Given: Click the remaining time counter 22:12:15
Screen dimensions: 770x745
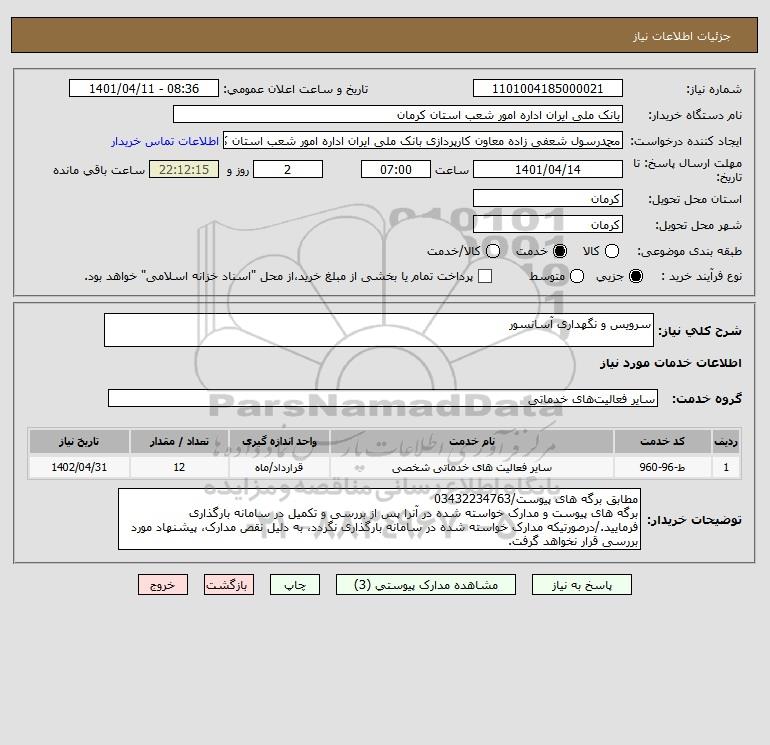Looking at the screenshot, I should (x=184, y=170).
